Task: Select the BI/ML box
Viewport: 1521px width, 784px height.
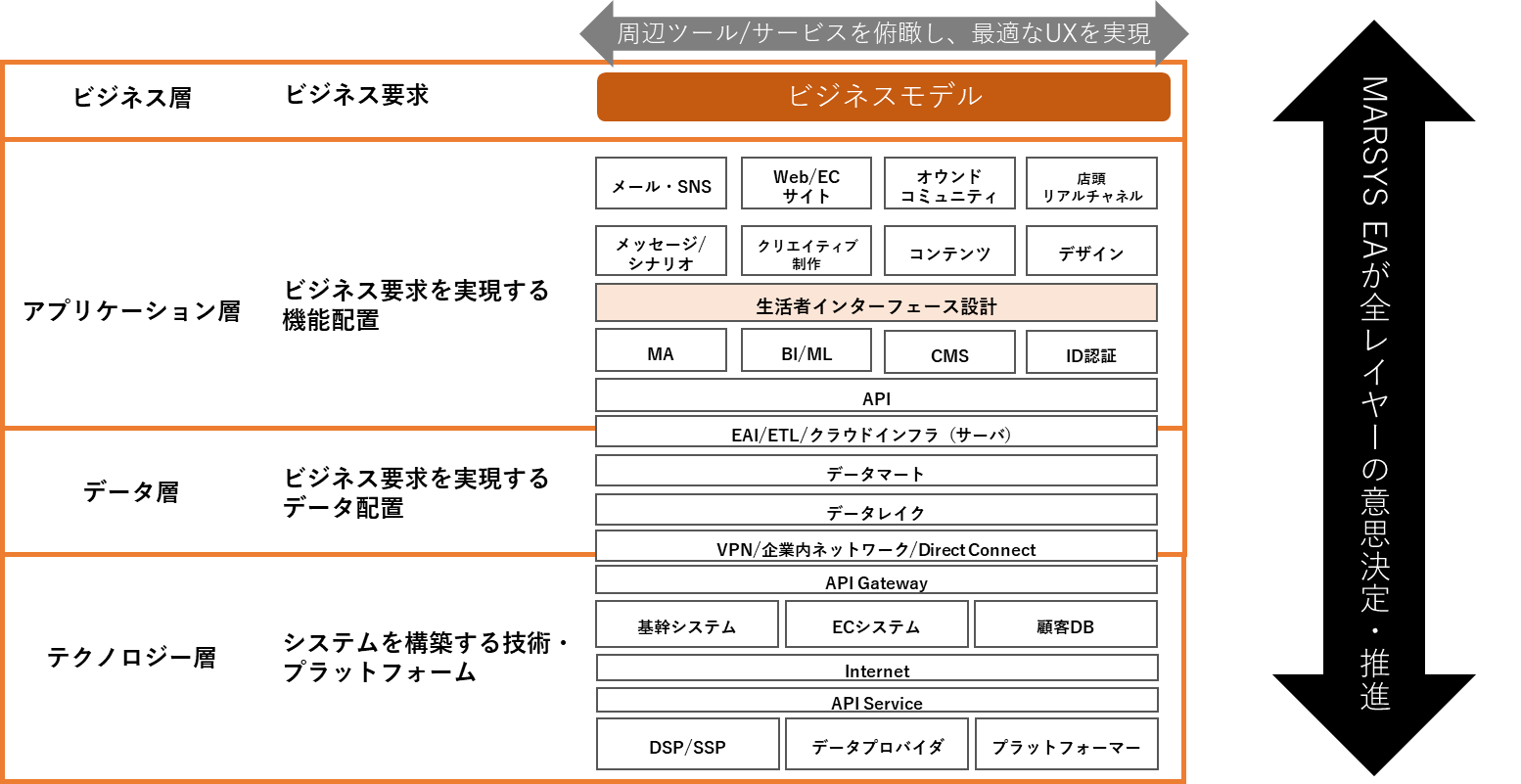Action: (x=806, y=351)
